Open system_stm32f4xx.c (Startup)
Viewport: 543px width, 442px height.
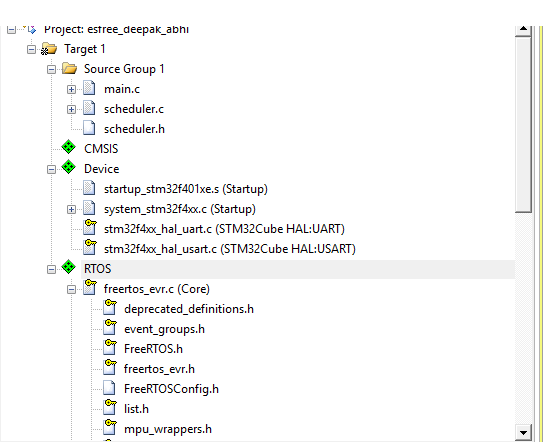(x=180, y=209)
